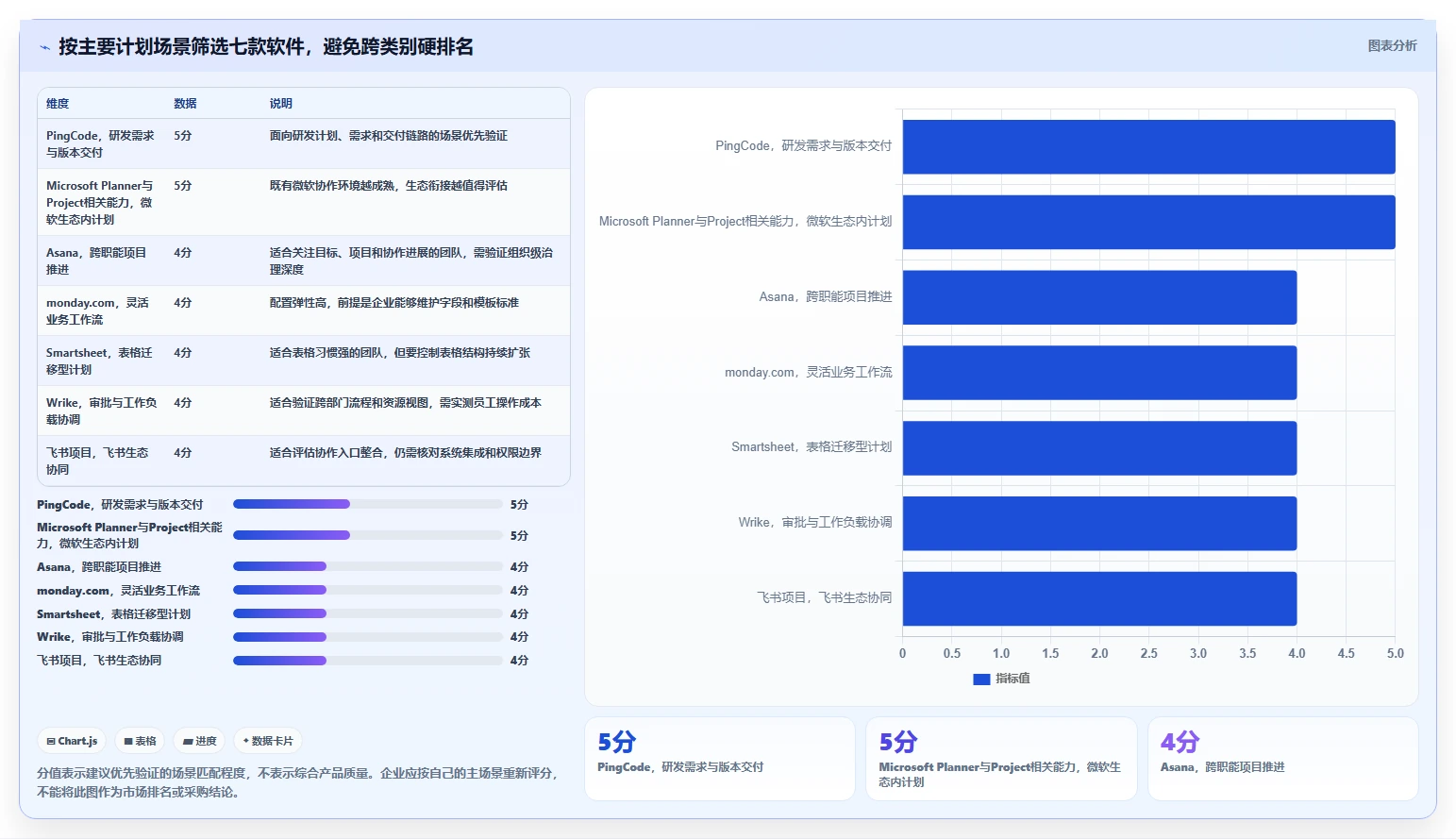Click description '配置弹性高，前提是企业能够维护字段和模板标准'

point(393,303)
